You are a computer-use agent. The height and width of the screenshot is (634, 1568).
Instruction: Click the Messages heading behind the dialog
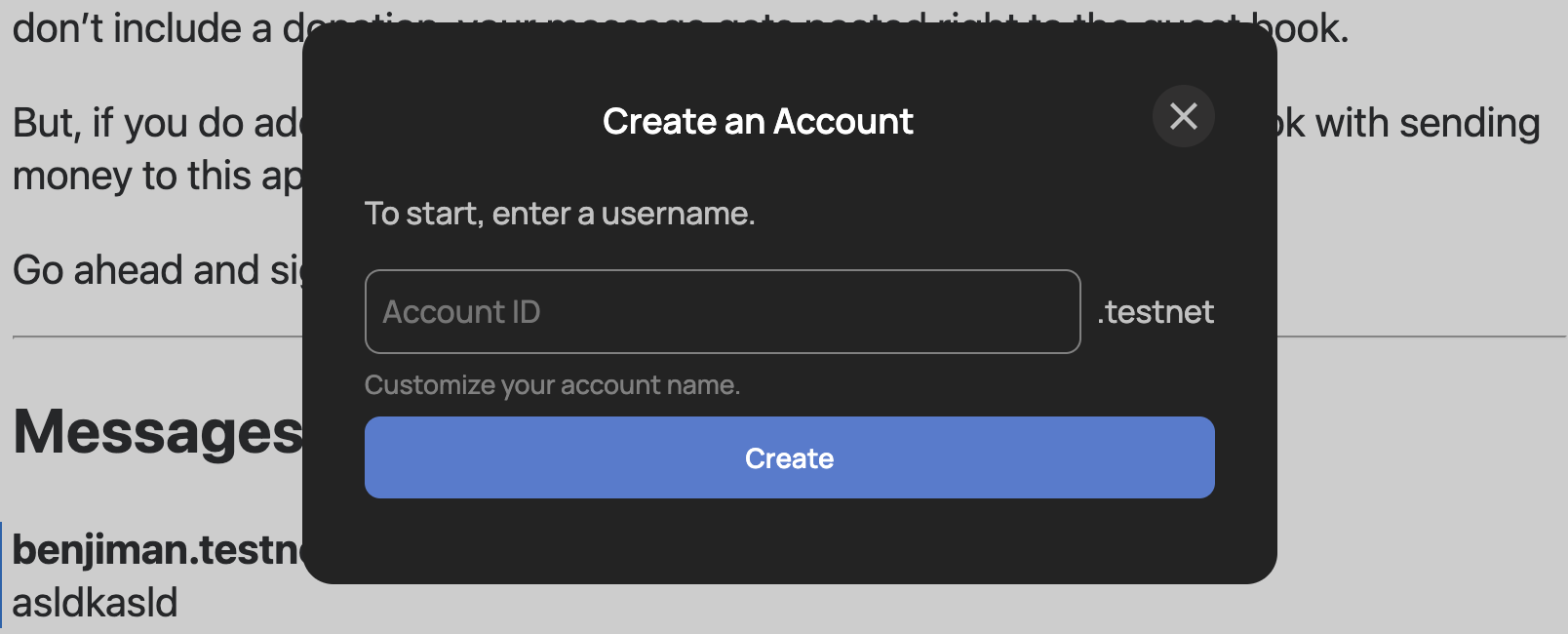[158, 432]
